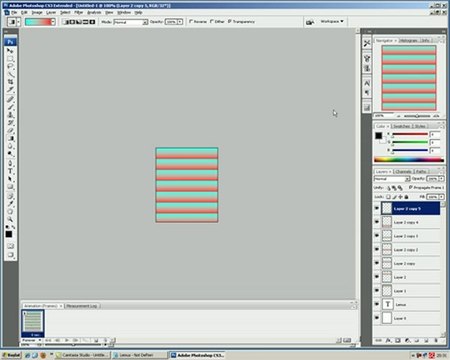Viewport: 450px width, 360px height.
Task: Select the Pen tool
Action: [x=10, y=163]
